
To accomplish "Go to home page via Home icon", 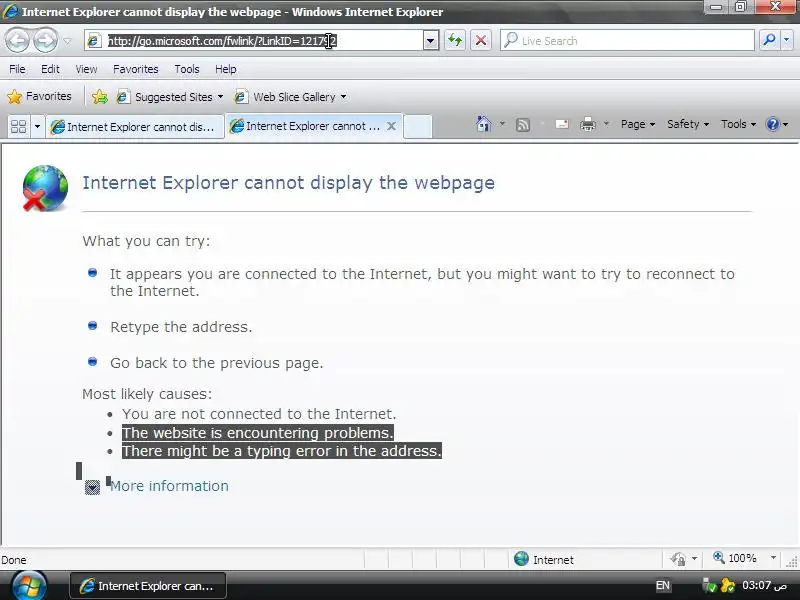I will [x=484, y=124].
